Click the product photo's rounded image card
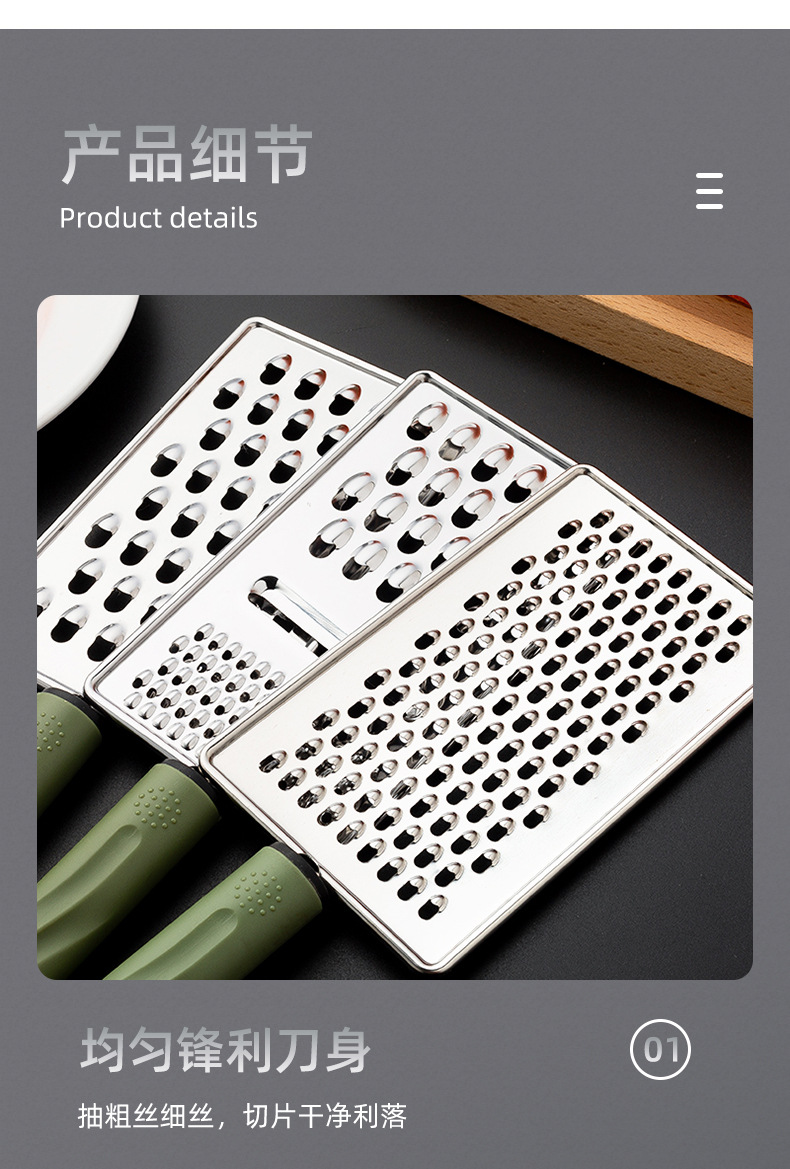 pos(395,637)
